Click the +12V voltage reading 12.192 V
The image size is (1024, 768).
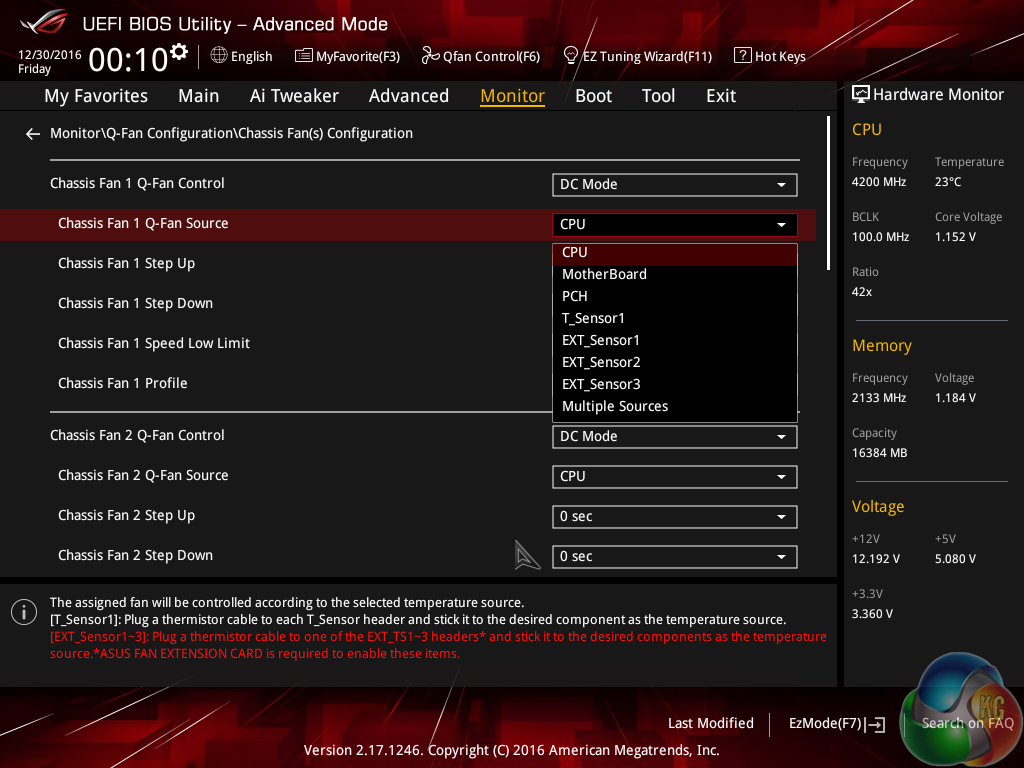point(876,559)
